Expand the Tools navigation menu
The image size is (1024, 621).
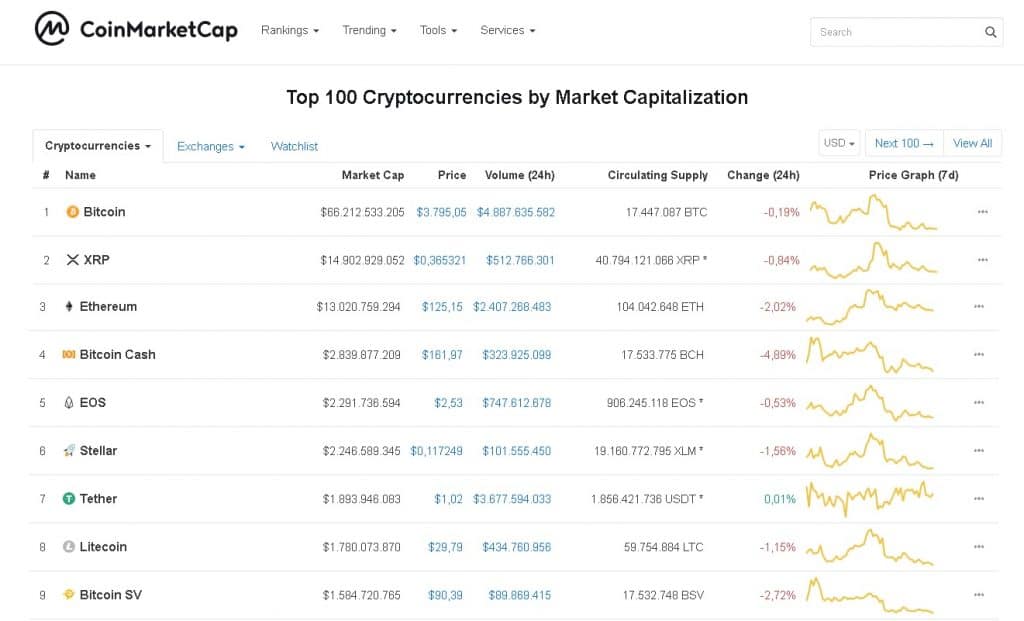pos(438,30)
